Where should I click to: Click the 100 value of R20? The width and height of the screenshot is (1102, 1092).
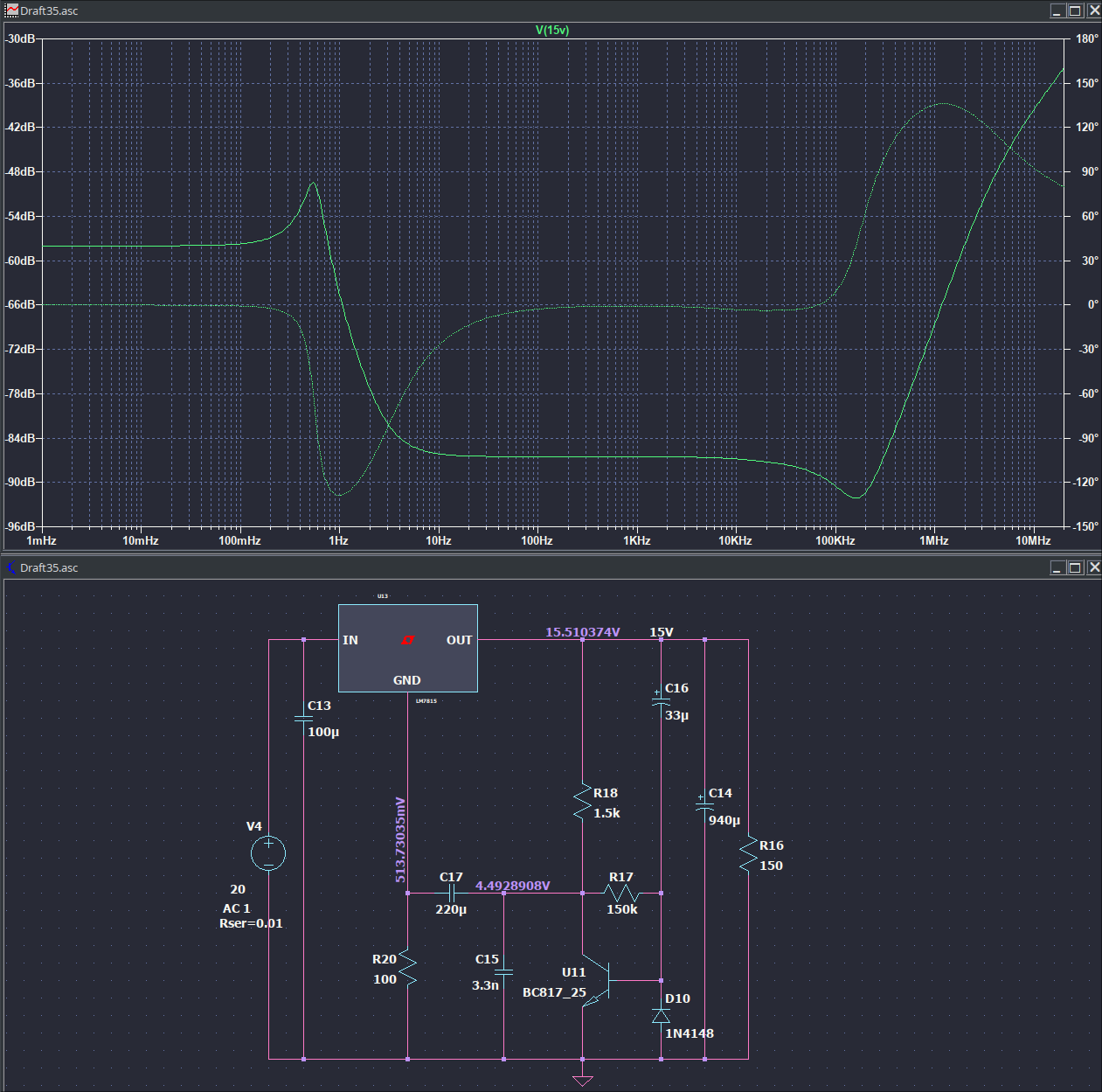pos(385,979)
